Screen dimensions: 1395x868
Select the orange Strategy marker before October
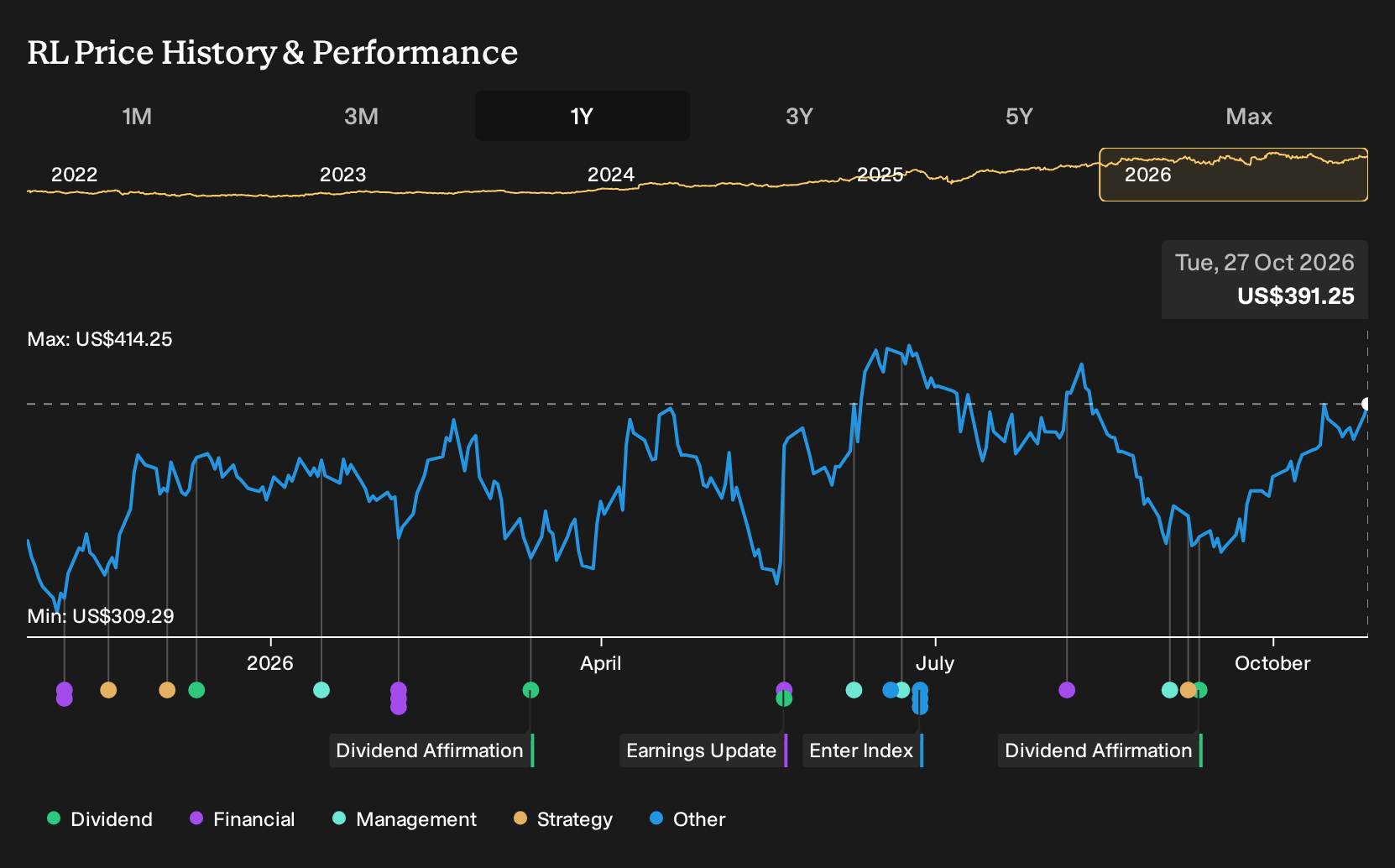click(x=1188, y=690)
